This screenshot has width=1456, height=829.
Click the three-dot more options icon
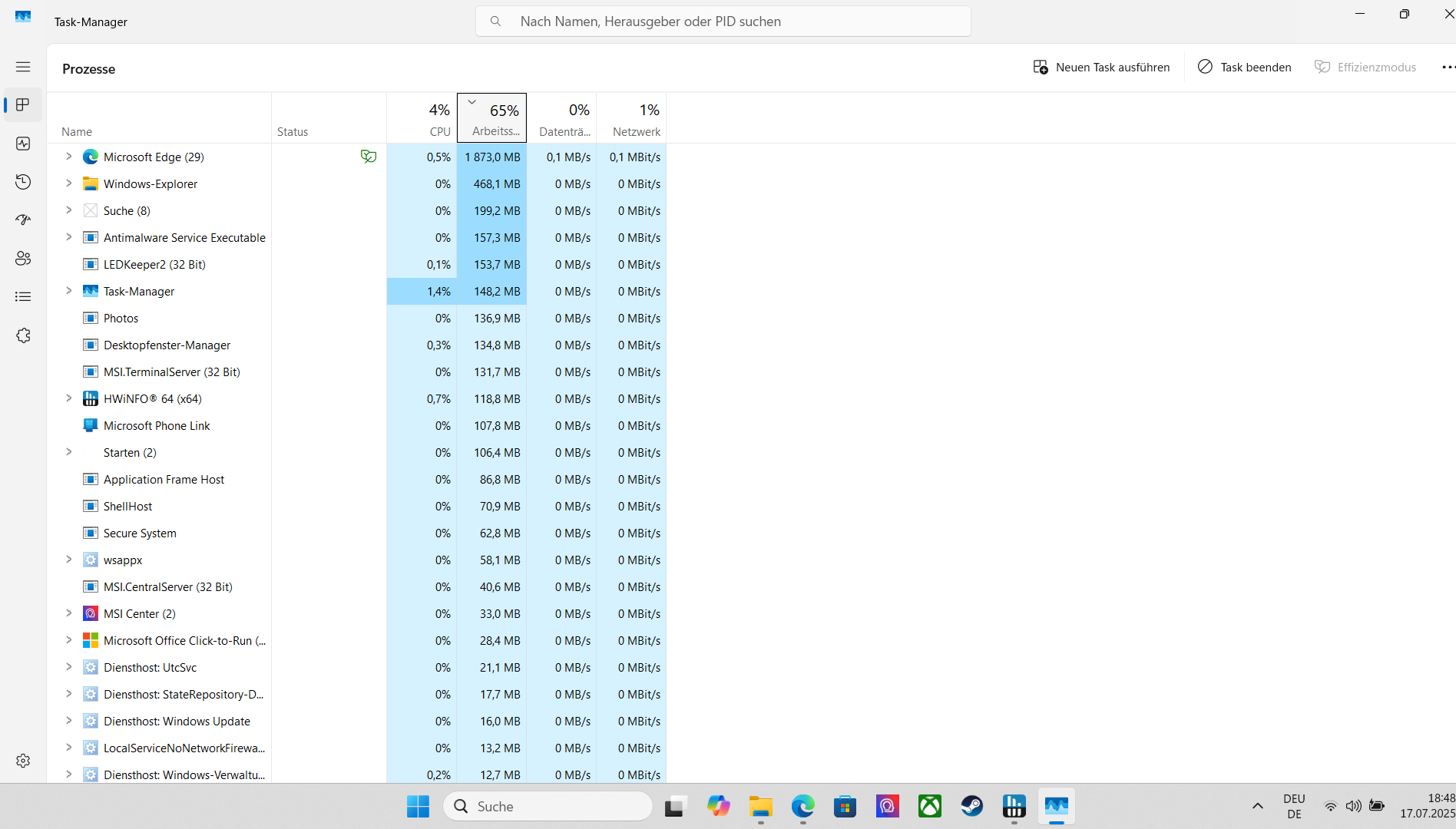[x=1448, y=68]
